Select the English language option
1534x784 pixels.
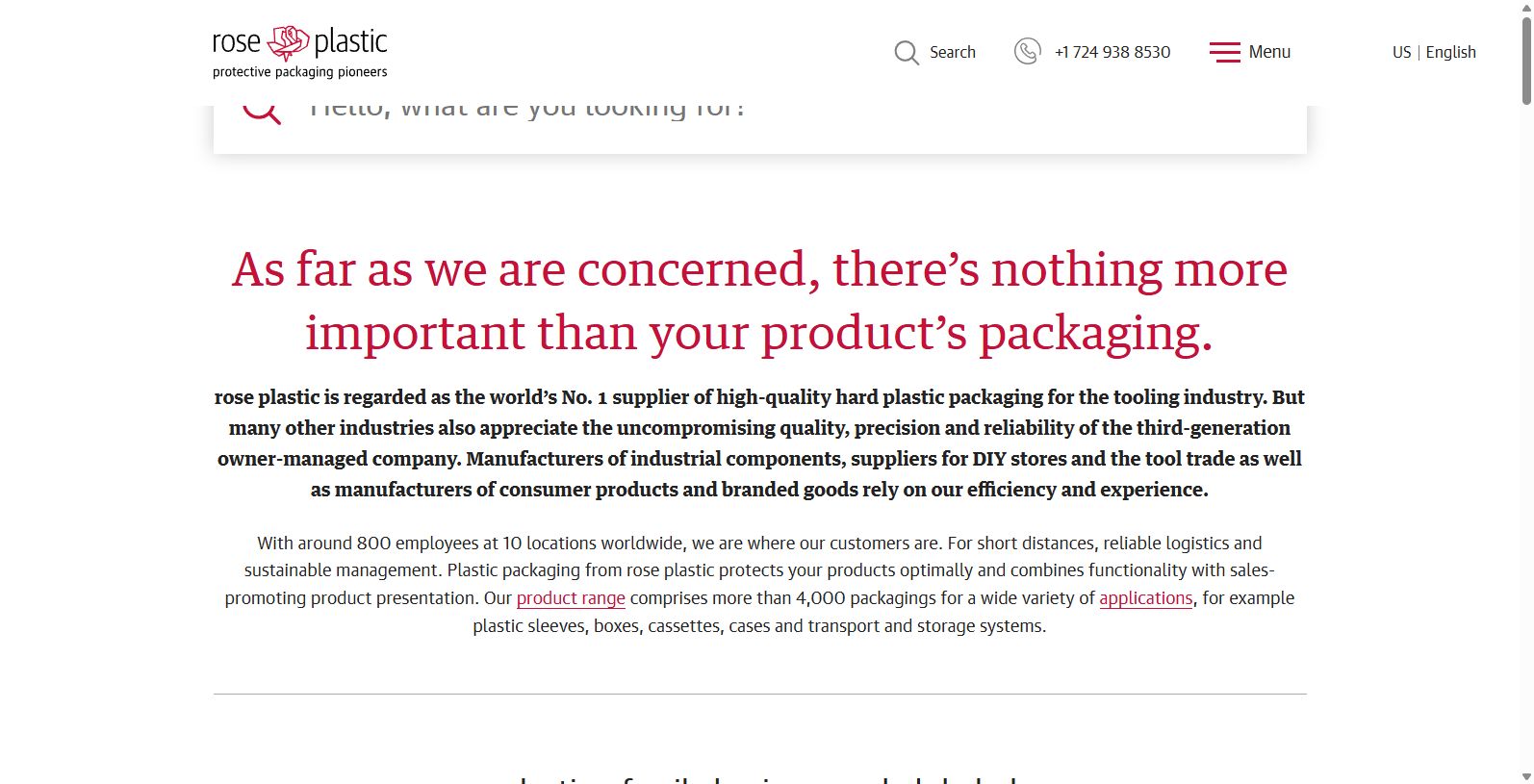click(x=1451, y=52)
